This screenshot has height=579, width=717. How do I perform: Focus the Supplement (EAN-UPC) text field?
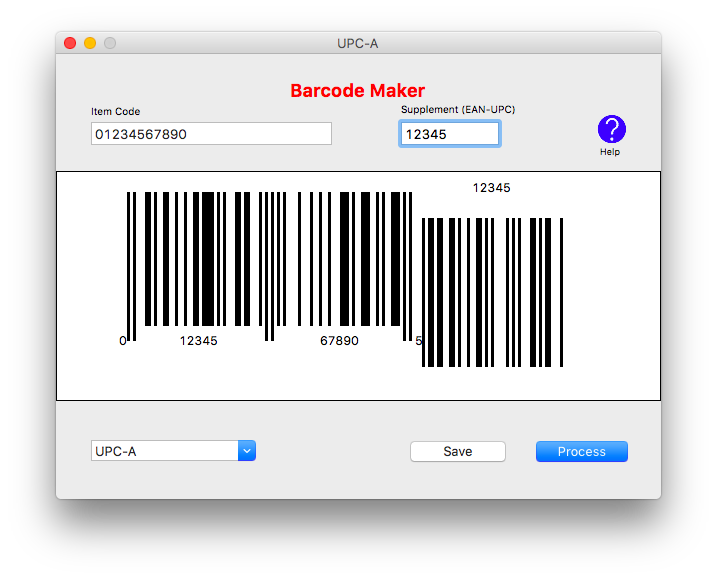tap(450, 134)
